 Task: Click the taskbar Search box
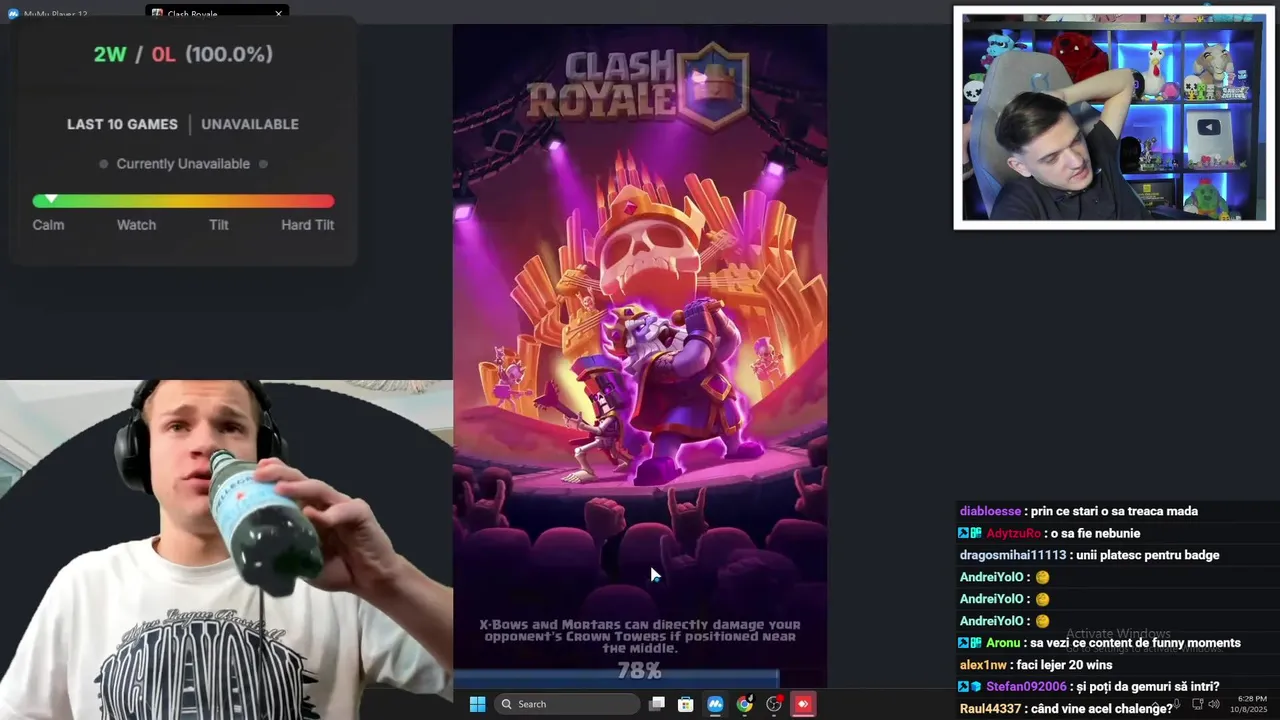tap(566, 704)
